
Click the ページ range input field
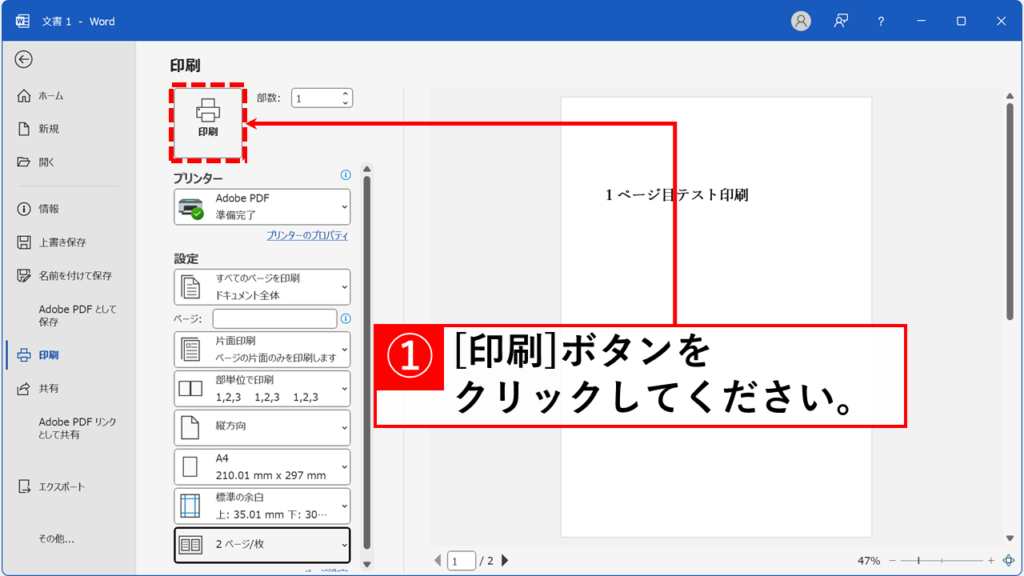pyautogui.click(x=274, y=319)
